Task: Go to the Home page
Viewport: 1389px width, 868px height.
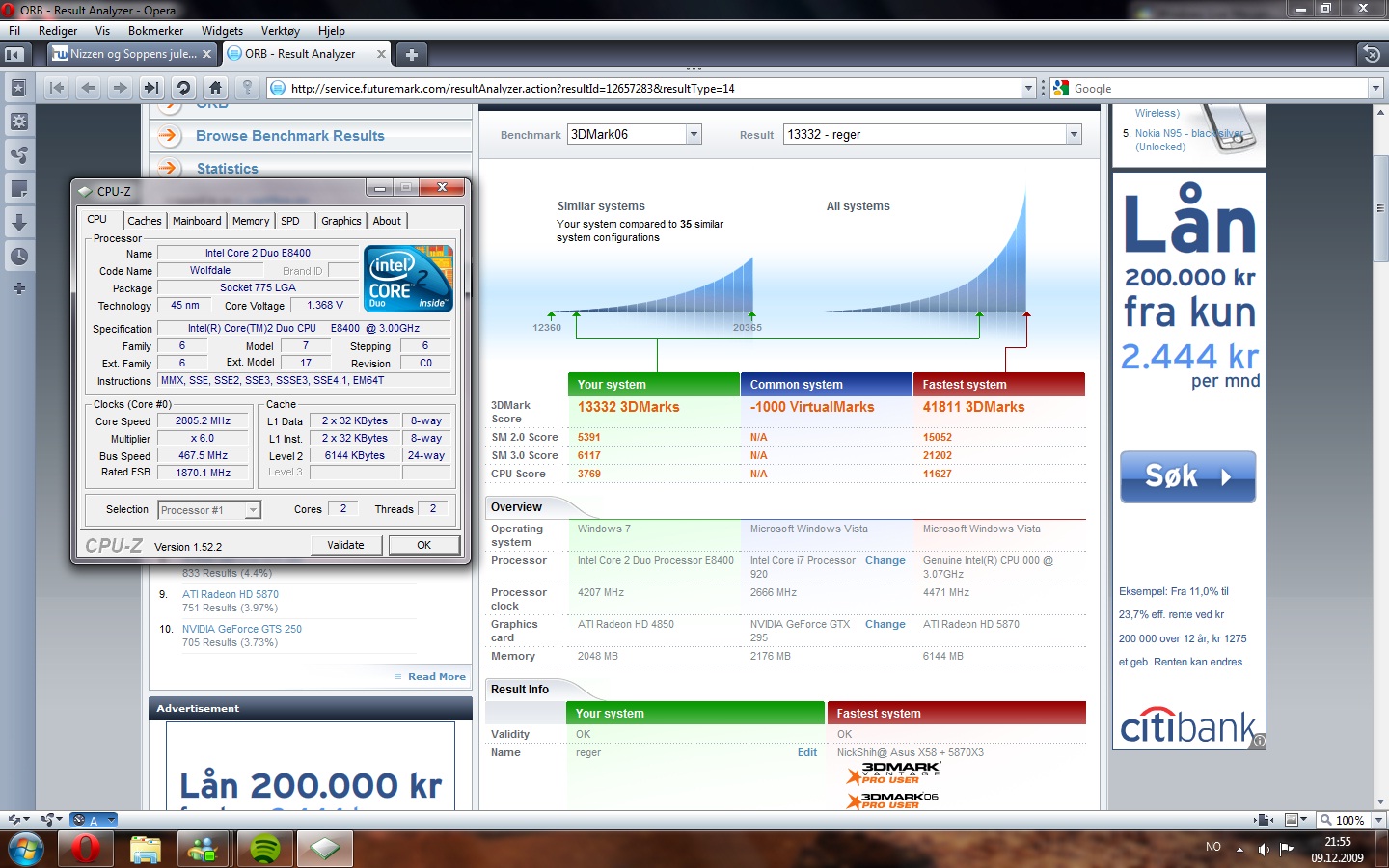Action: coord(215,88)
